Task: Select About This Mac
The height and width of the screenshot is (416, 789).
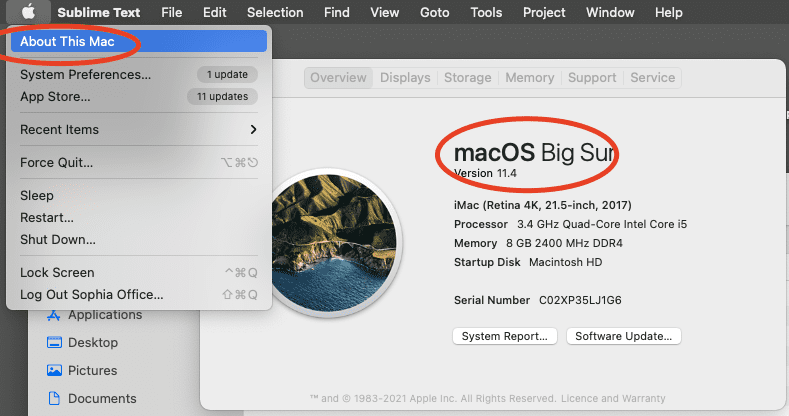Action: (139, 41)
